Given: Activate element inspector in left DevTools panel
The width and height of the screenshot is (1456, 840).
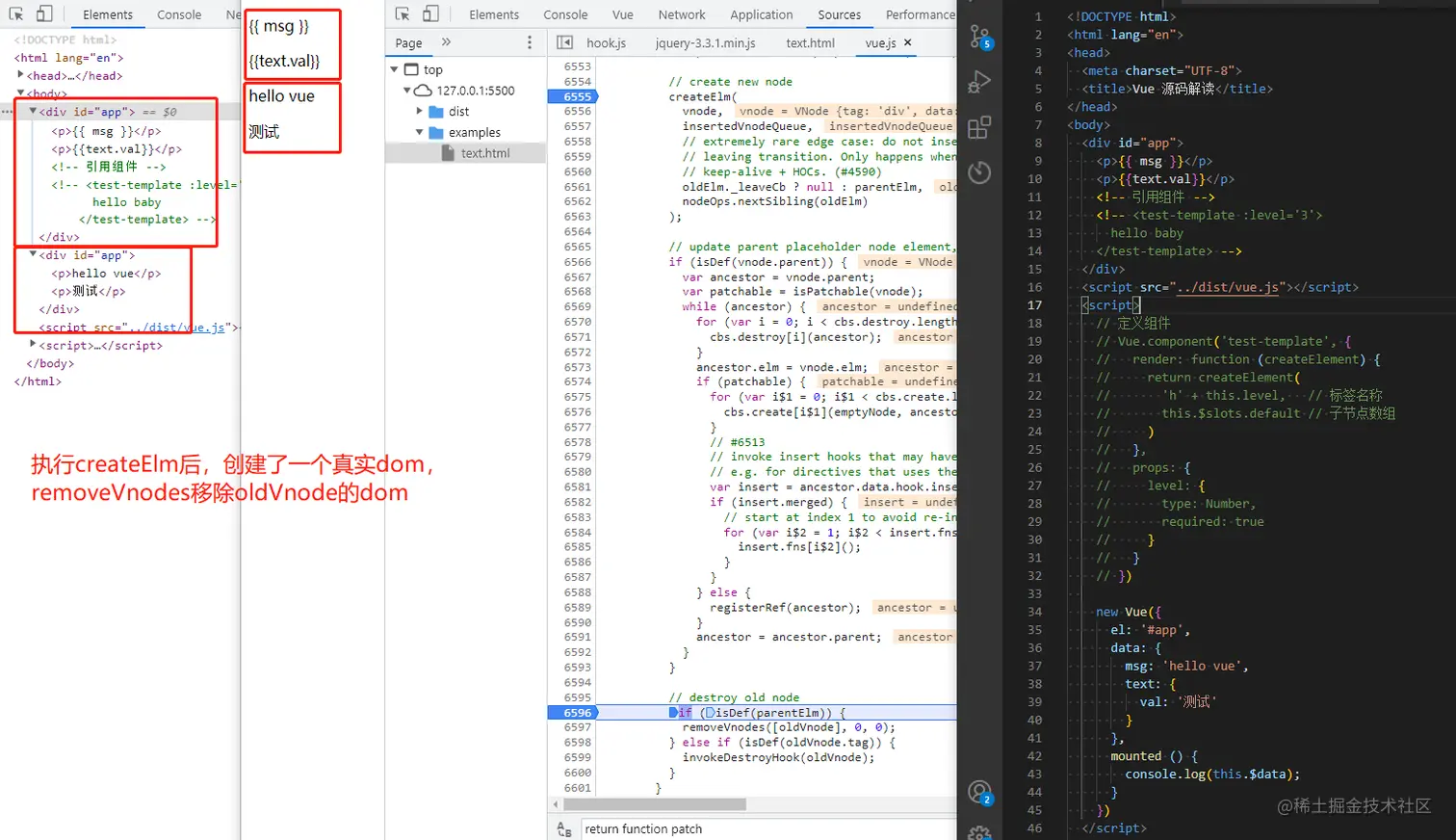Looking at the screenshot, I should [x=16, y=14].
